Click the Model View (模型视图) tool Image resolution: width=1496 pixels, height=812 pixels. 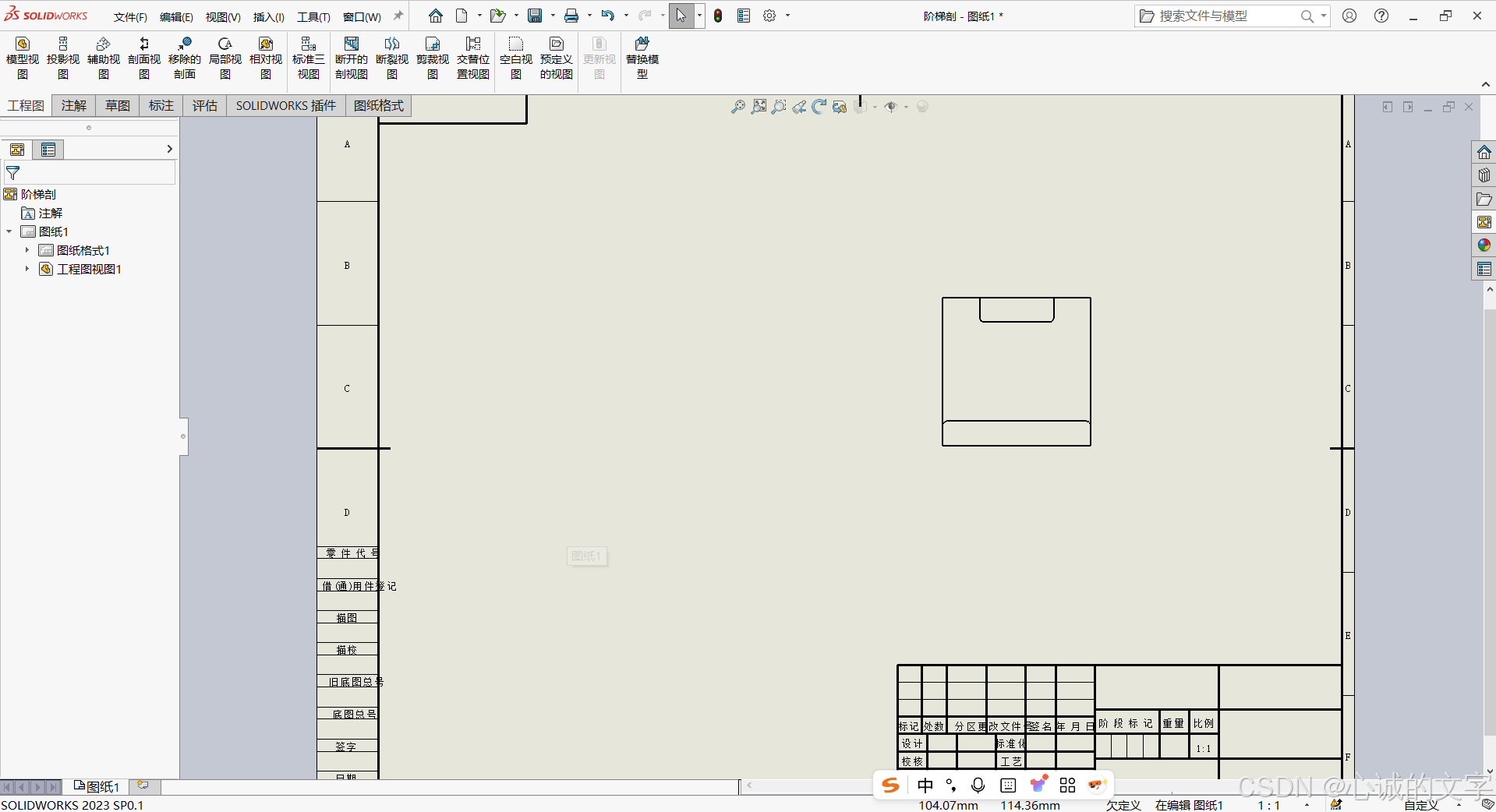[23, 58]
